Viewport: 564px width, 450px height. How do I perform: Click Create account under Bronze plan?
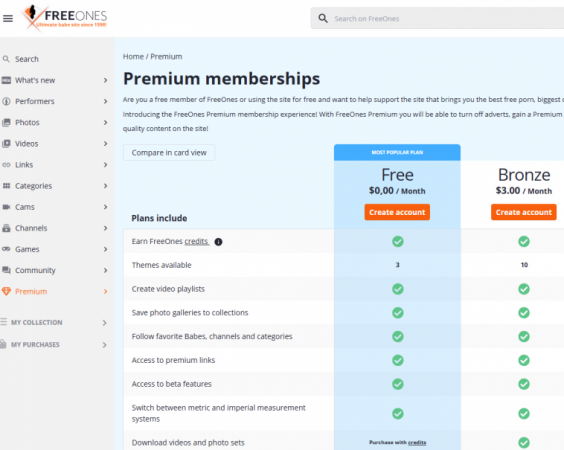tap(524, 212)
